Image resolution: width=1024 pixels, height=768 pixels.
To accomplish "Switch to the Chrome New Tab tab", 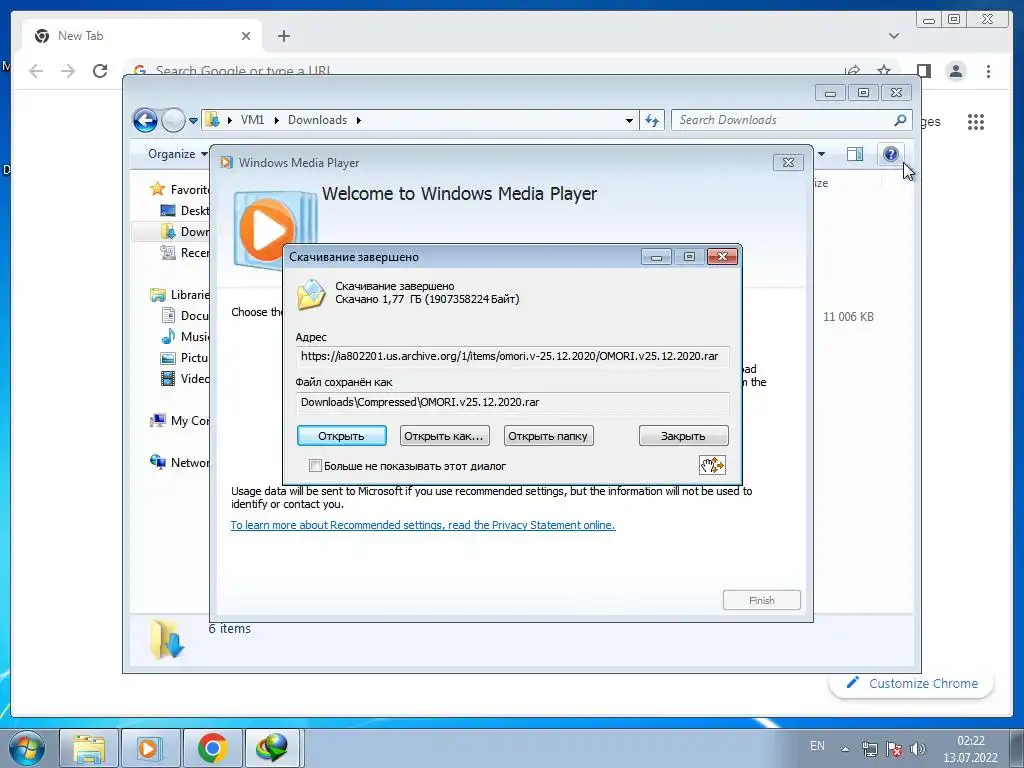I will tap(142, 36).
